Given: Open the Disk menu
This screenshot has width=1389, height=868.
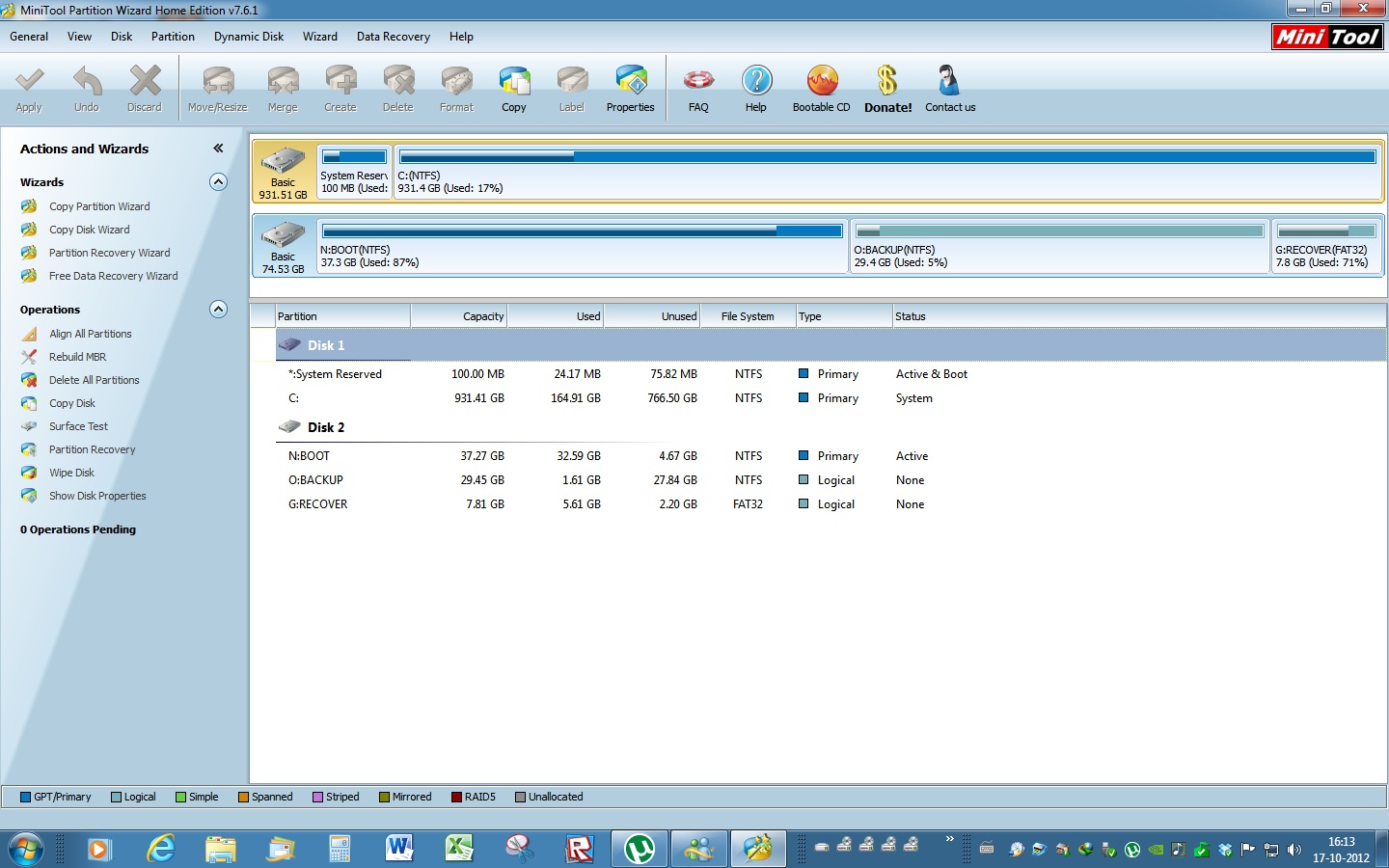Looking at the screenshot, I should click(122, 37).
